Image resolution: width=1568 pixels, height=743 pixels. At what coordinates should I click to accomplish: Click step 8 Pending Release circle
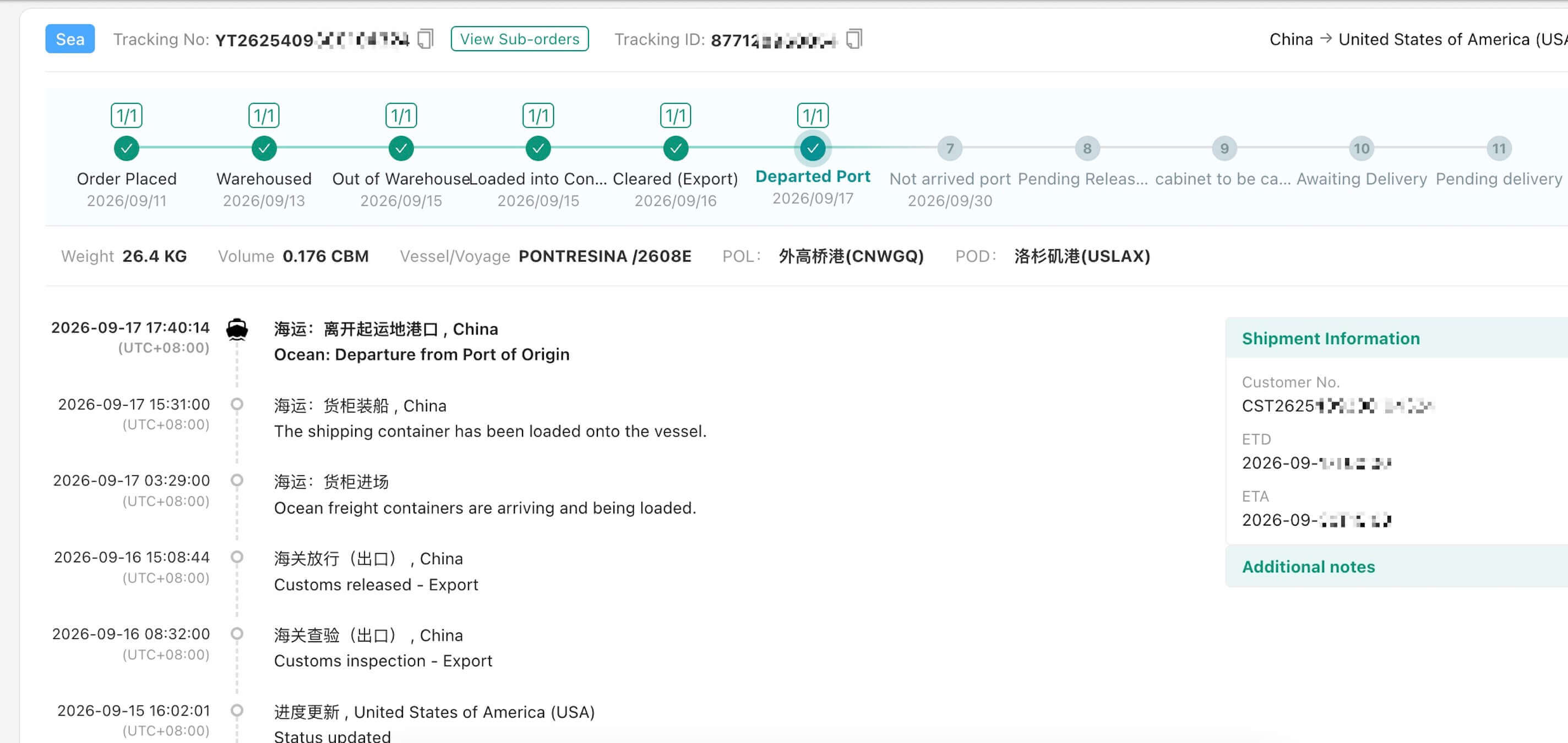pyautogui.click(x=1087, y=149)
